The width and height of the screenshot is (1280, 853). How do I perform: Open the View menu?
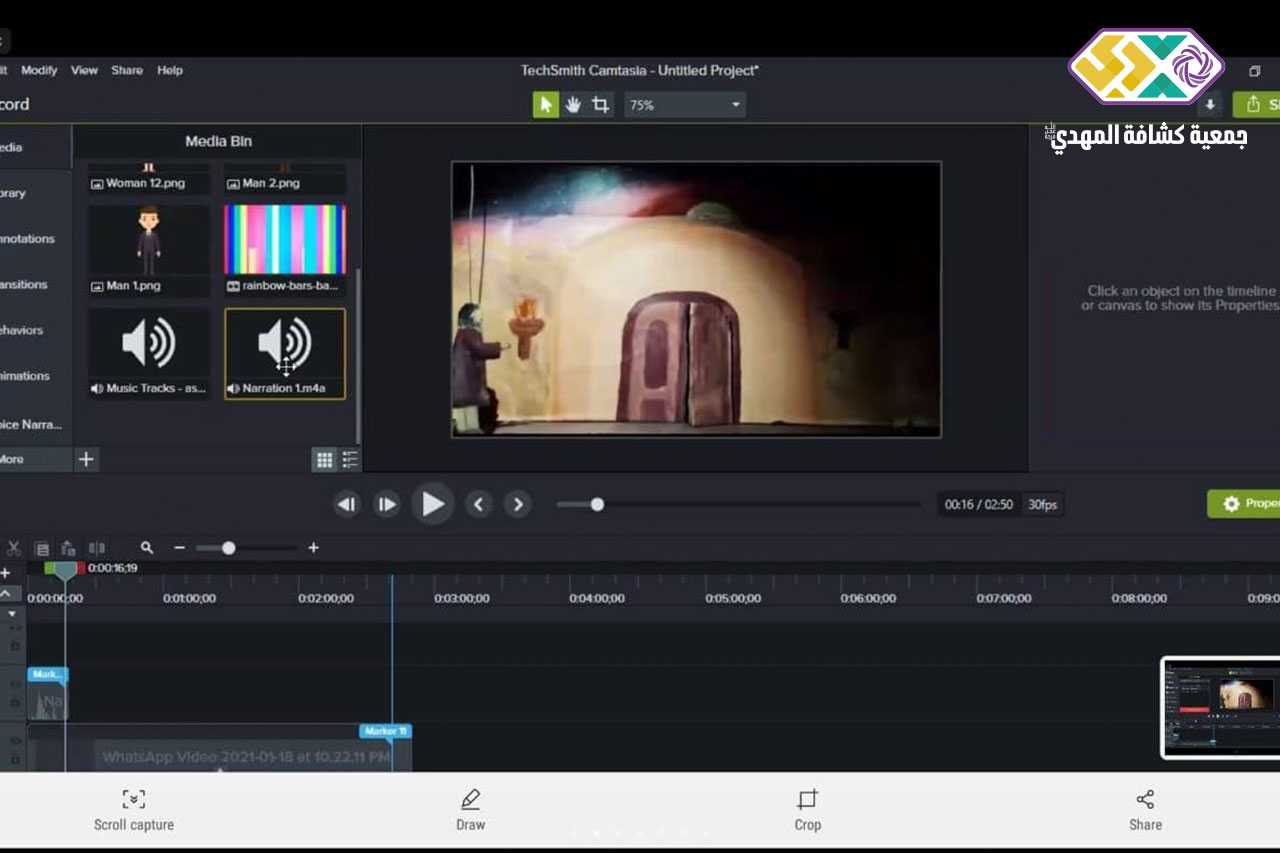pos(84,70)
